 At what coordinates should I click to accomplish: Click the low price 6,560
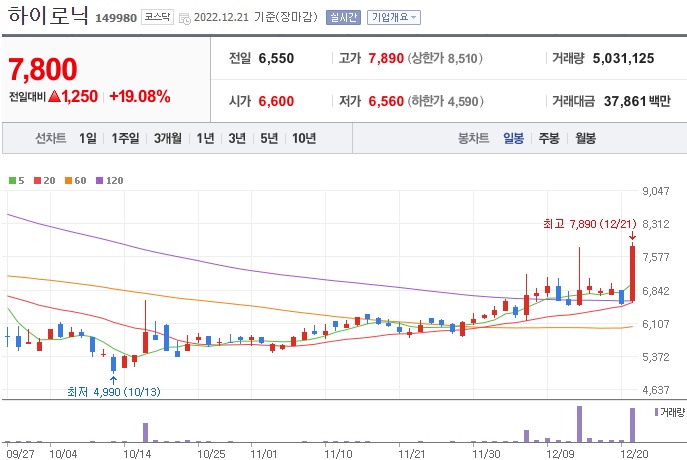(x=386, y=101)
